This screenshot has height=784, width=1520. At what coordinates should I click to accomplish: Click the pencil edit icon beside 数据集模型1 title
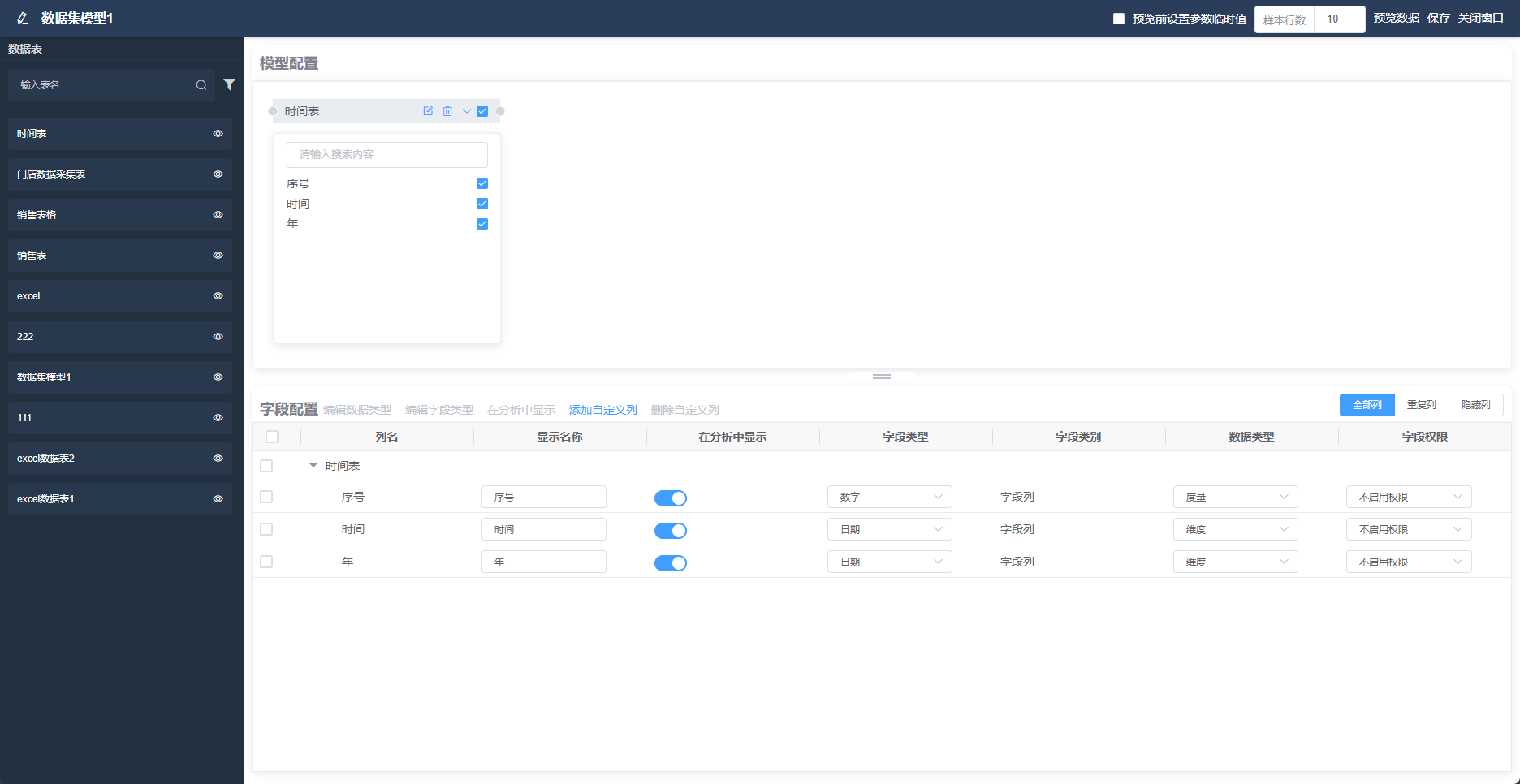point(23,18)
